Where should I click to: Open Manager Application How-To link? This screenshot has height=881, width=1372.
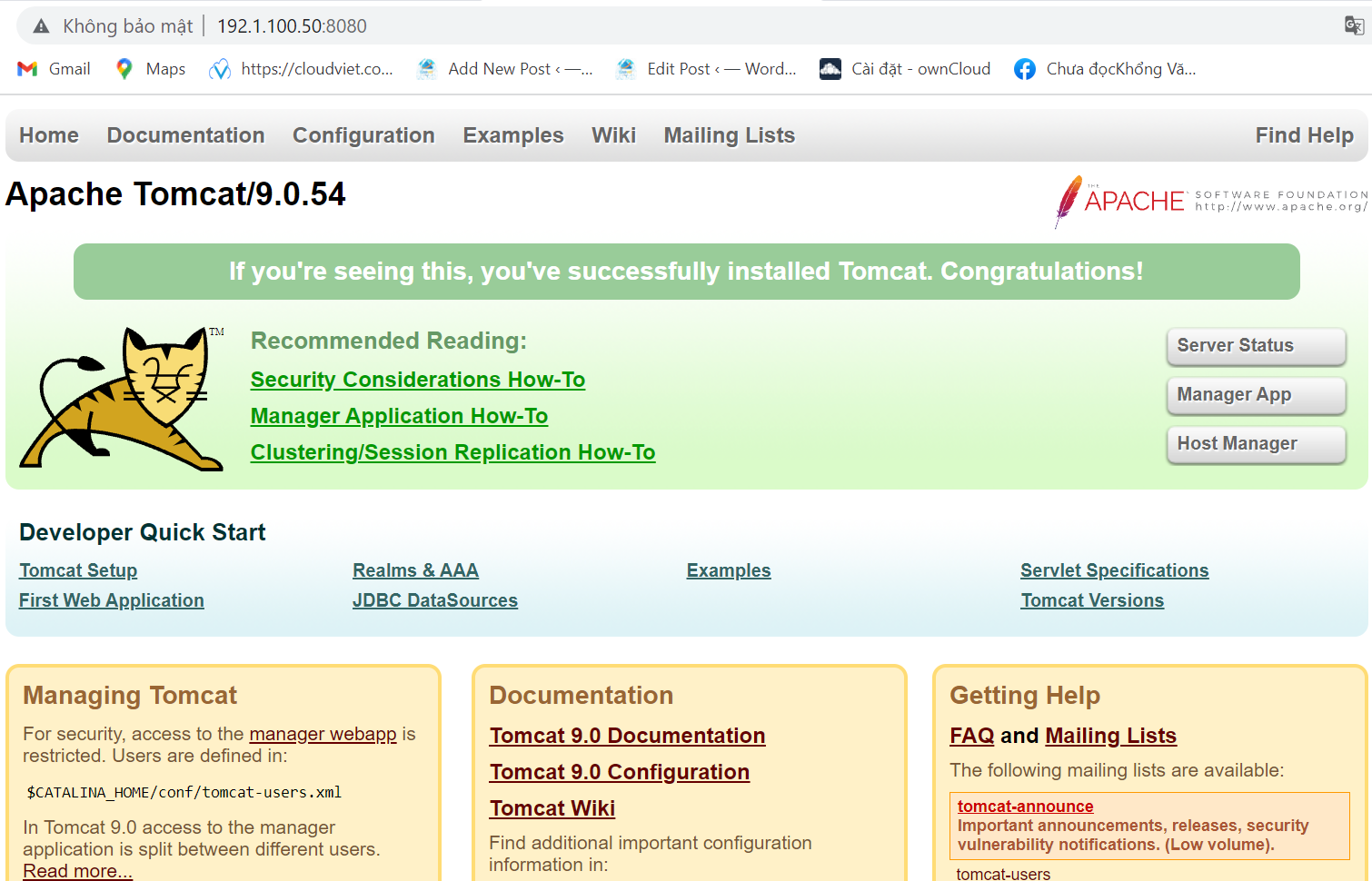[399, 416]
